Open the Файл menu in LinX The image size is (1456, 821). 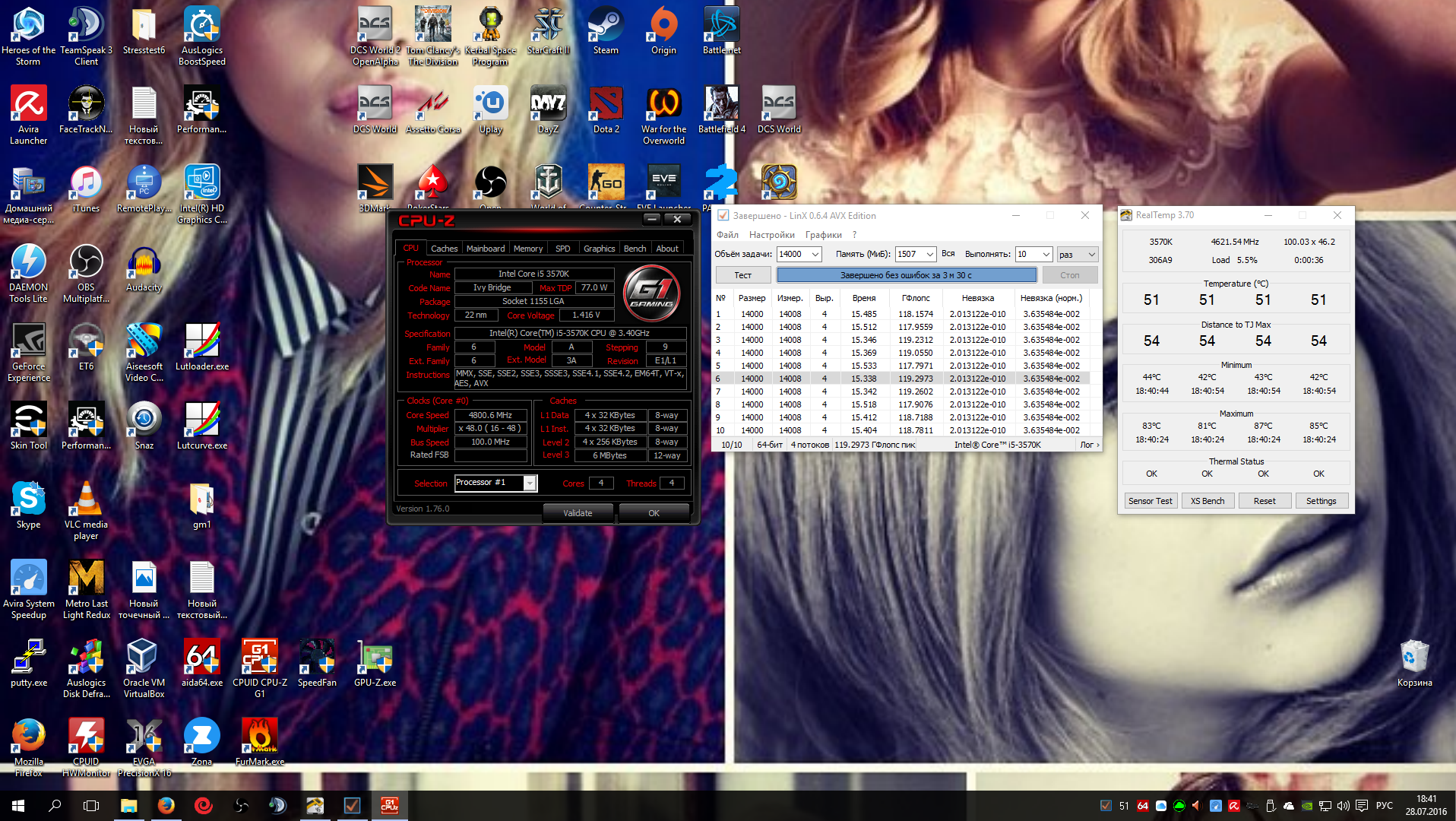(x=727, y=235)
